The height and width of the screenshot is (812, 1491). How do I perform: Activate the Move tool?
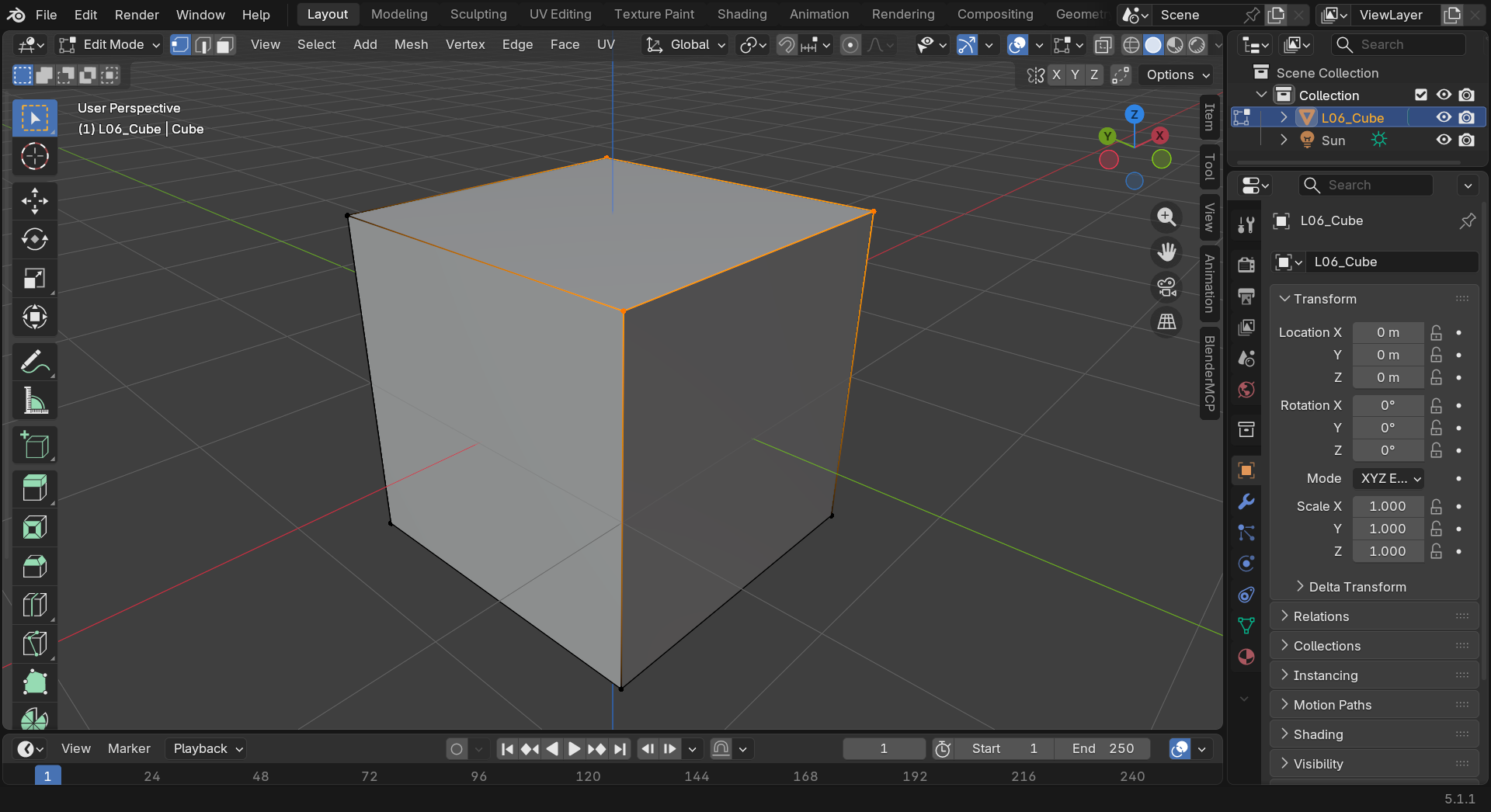[x=35, y=201]
